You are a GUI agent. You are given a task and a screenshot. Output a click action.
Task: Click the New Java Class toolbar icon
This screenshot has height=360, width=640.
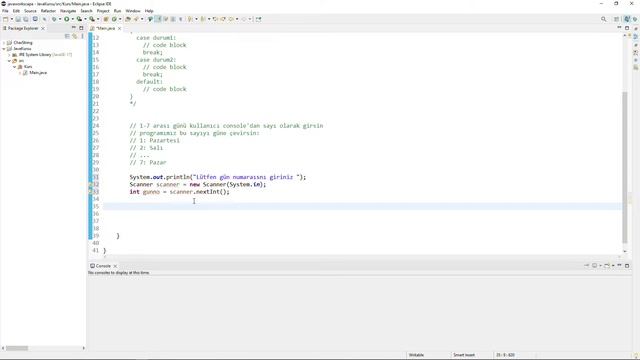114,19
